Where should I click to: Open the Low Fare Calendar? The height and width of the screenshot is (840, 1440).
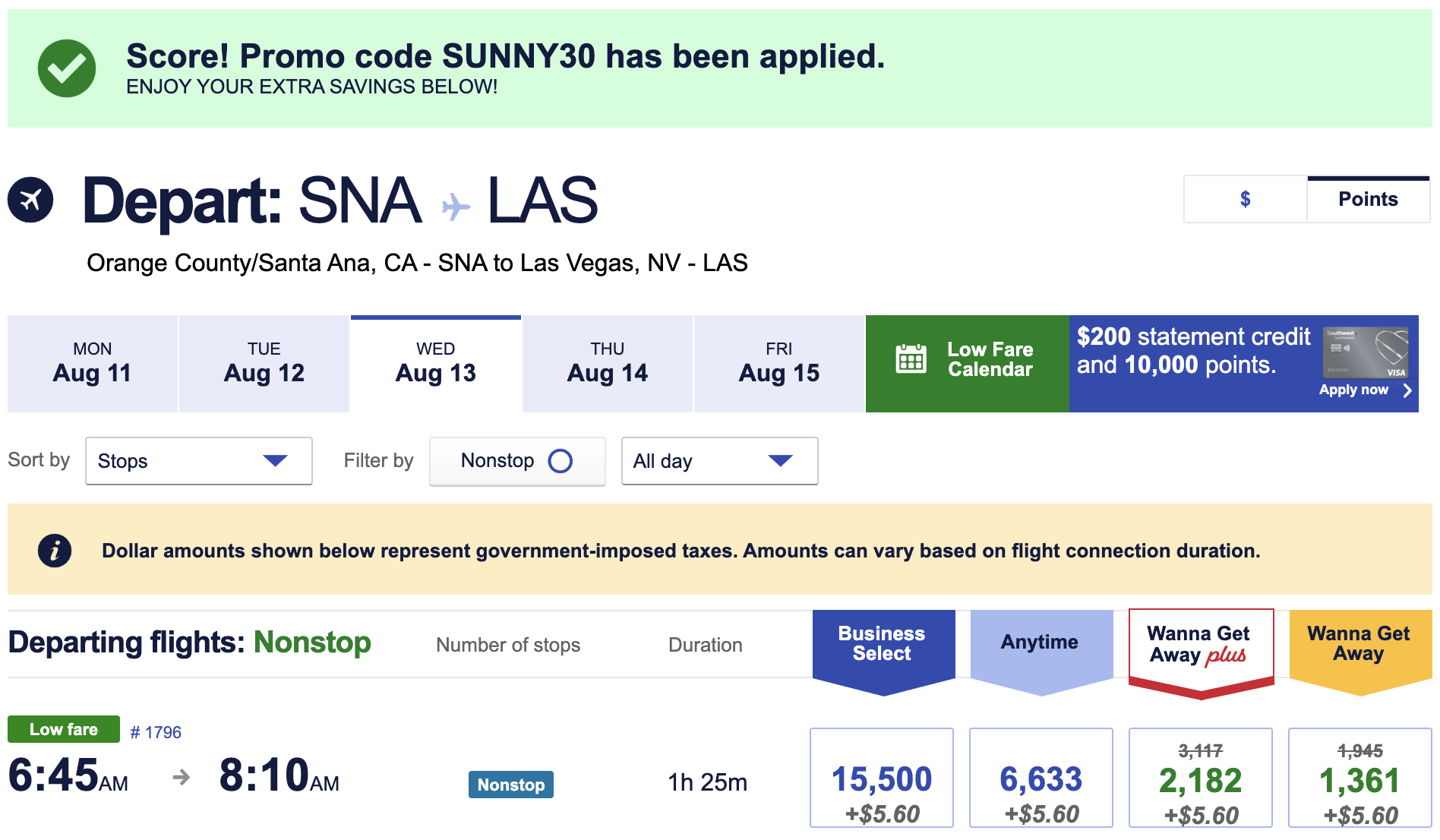[x=967, y=364]
